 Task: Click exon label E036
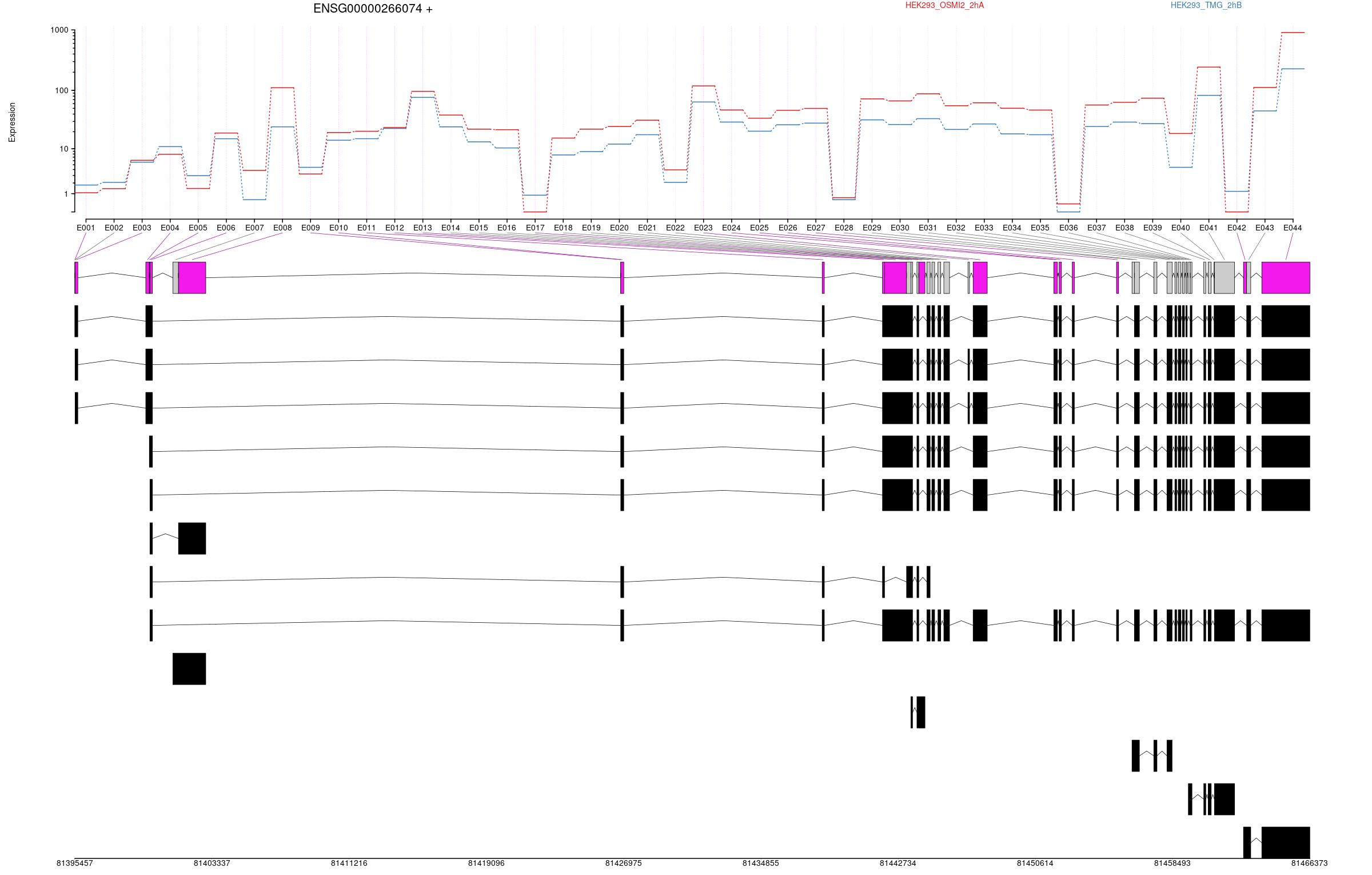tap(1068, 228)
